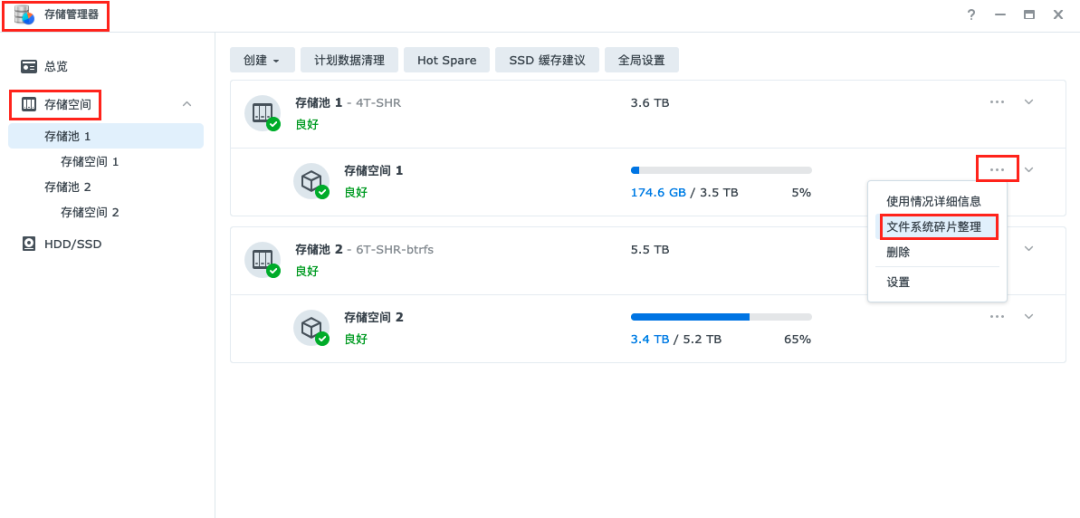Open the help question mark icon
The image size is (1080, 518).
971,15
